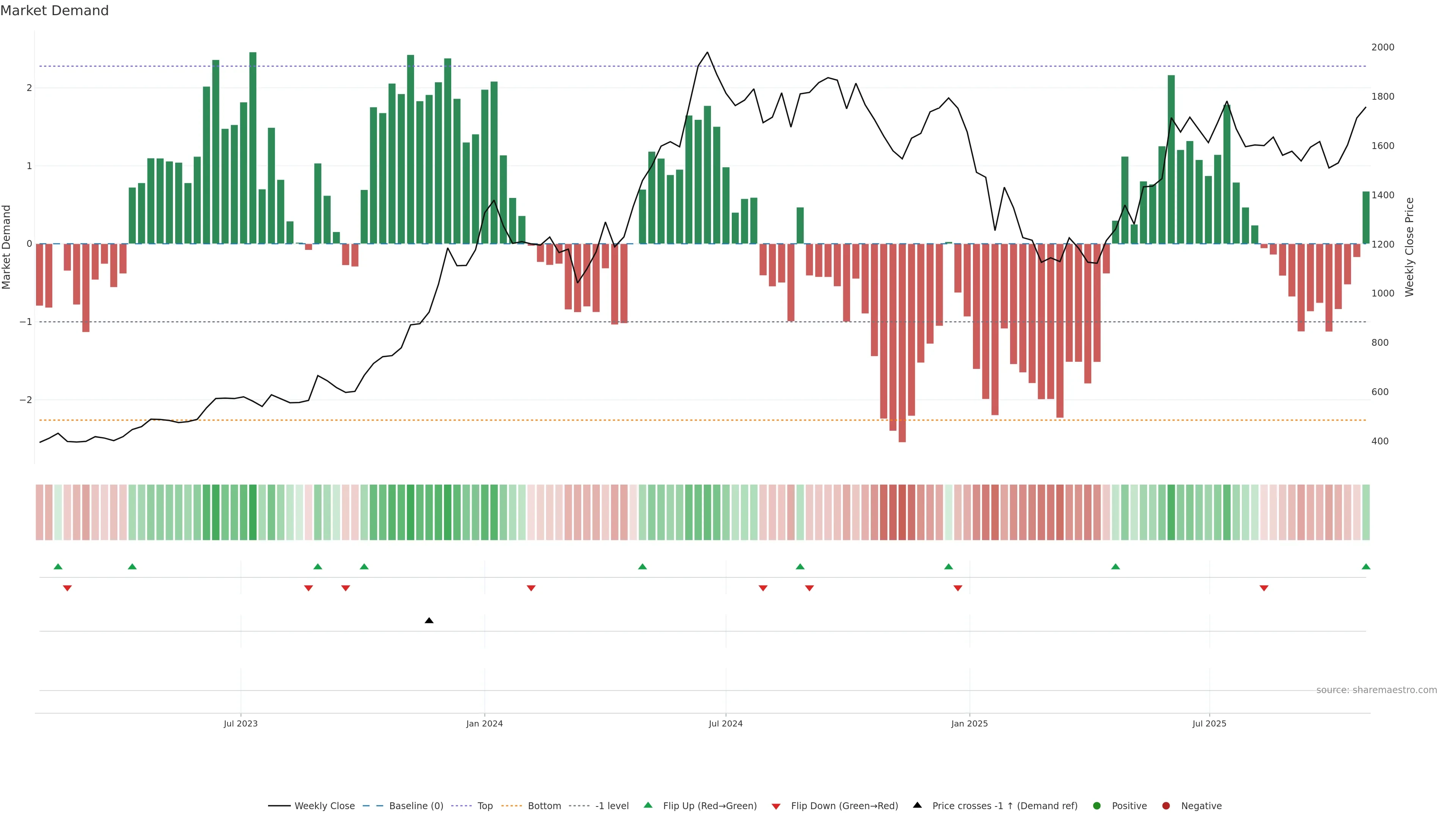The width and height of the screenshot is (1456, 819).
Task: Click the red Flip Down marker after Jan 2024
Action: click(x=531, y=588)
